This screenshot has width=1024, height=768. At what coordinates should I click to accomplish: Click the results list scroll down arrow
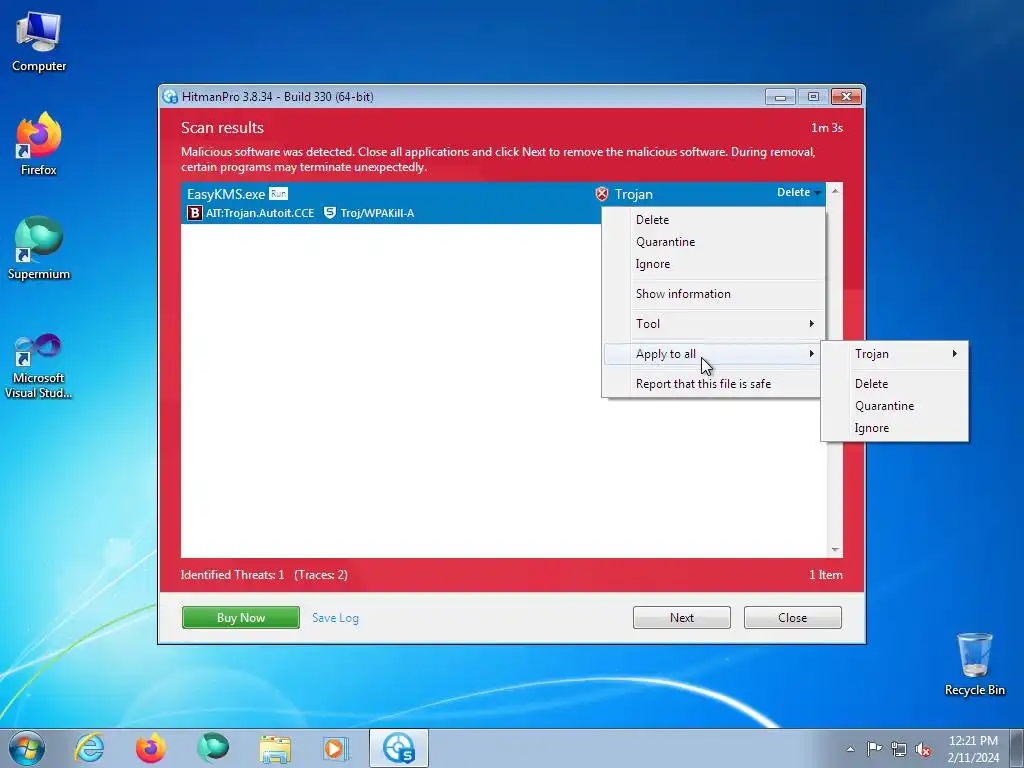pyautogui.click(x=835, y=550)
